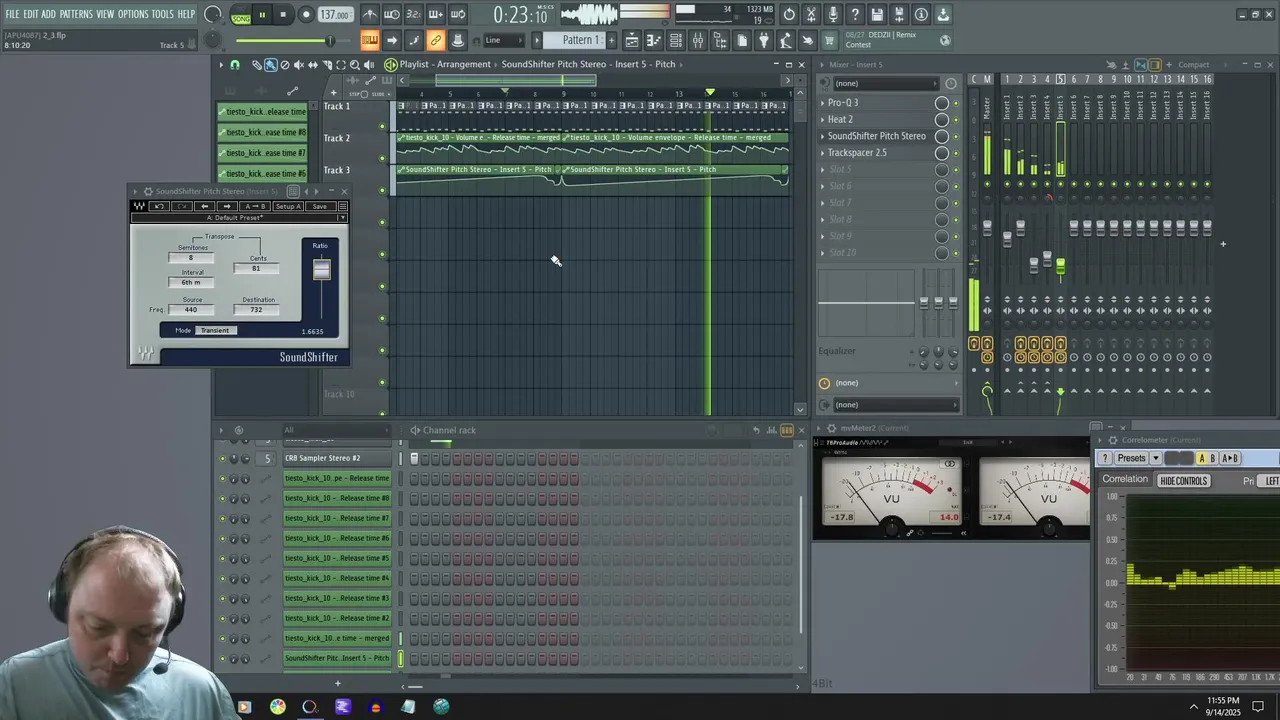Viewport: 1280px width, 720px height.
Task: Mute tiesto_kick Release time #8 channel
Action: [x=222, y=498]
